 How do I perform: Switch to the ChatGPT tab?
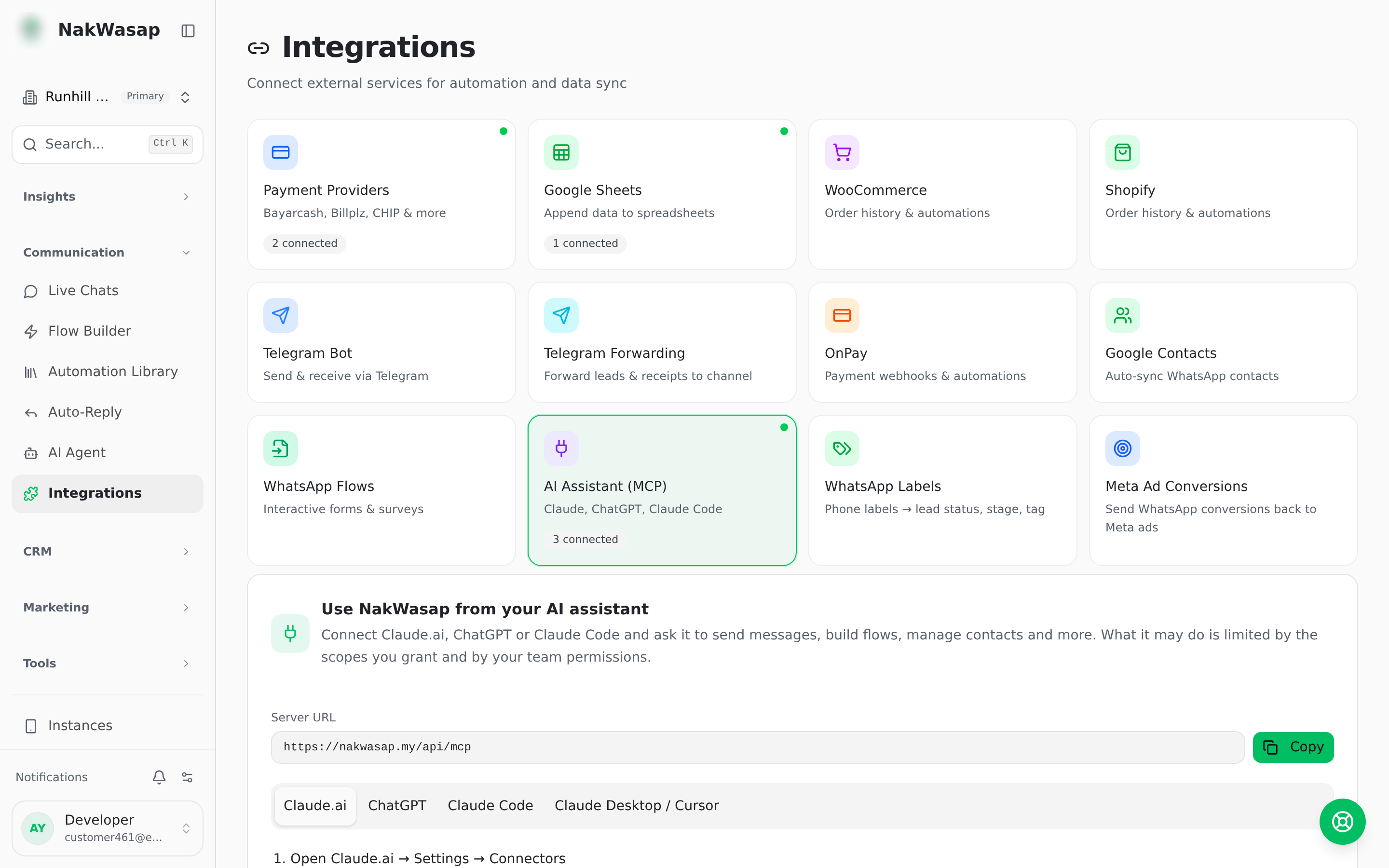click(397, 805)
